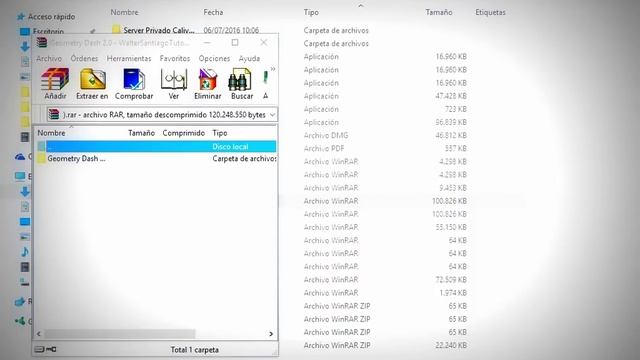The image size is (640, 360).
Task: Open the Opciones menu
Action: click(x=214, y=58)
